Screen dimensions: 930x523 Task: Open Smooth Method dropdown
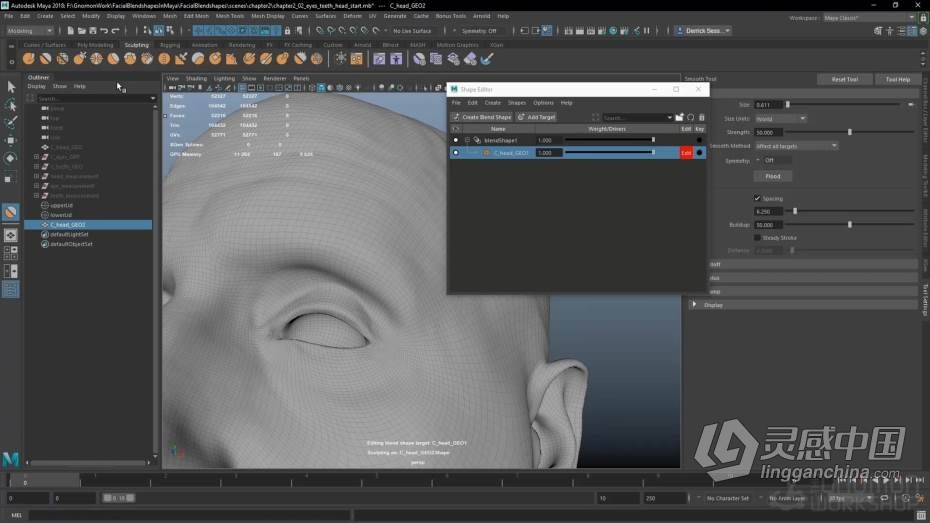pyautogui.click(x=796, y=146)
